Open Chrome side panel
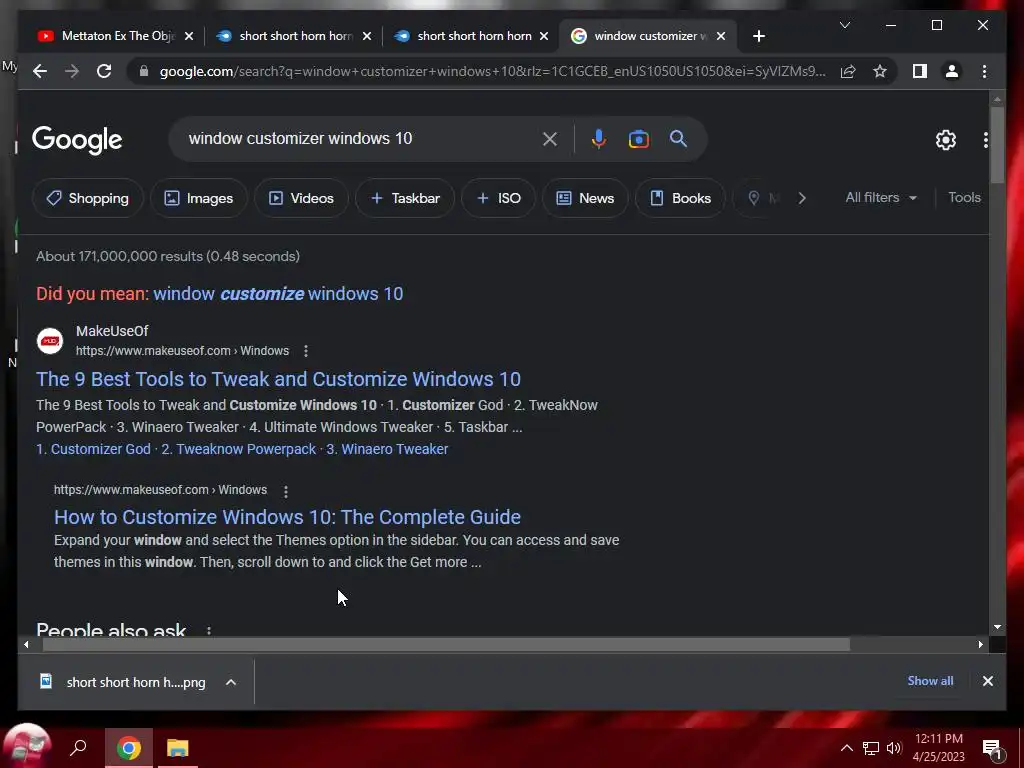1024x768 pixels. click(x=920, y=71)
